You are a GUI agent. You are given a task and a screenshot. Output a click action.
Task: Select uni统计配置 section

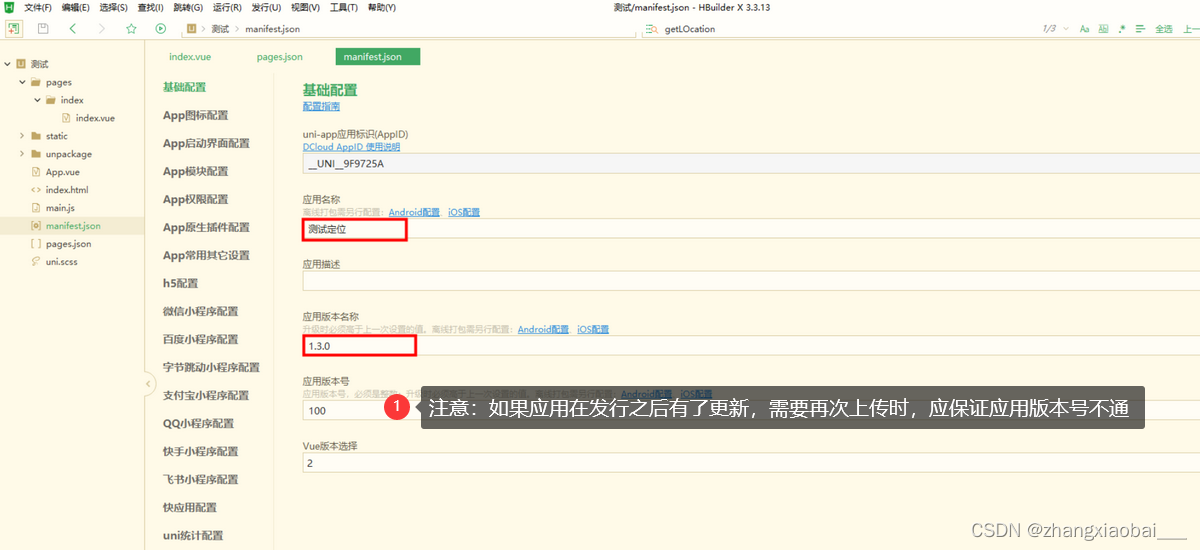point(194,535)
